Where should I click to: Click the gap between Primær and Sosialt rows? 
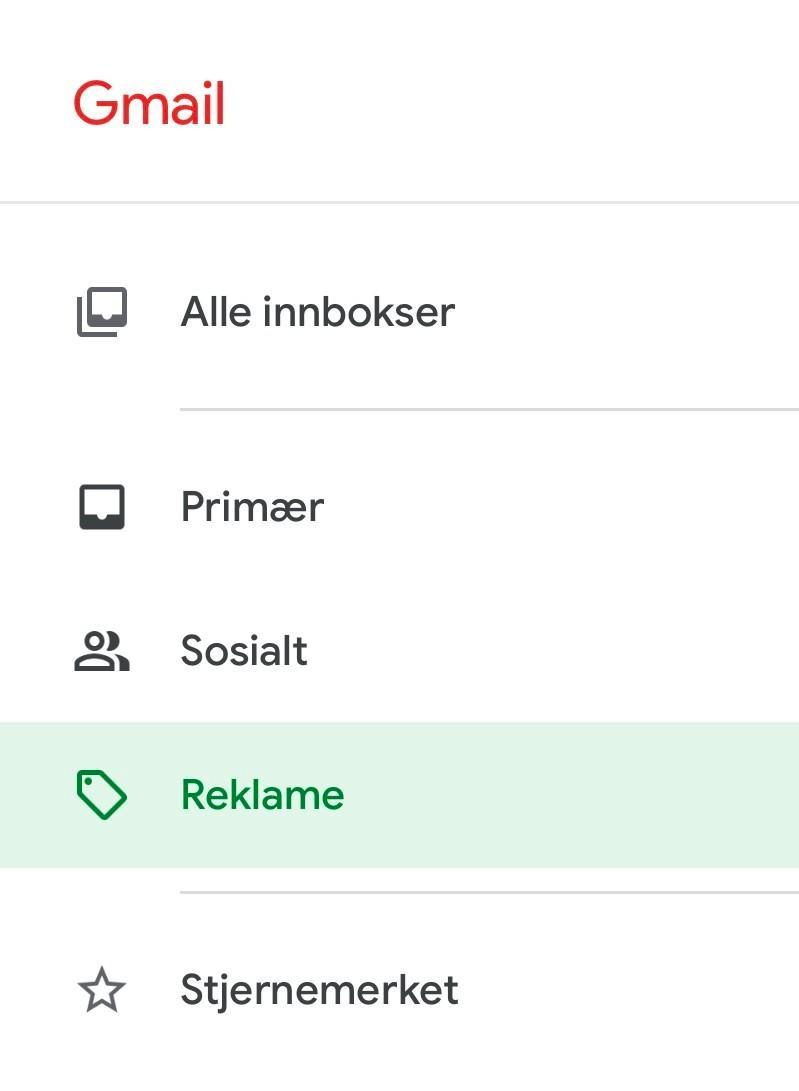coord(400,579)
